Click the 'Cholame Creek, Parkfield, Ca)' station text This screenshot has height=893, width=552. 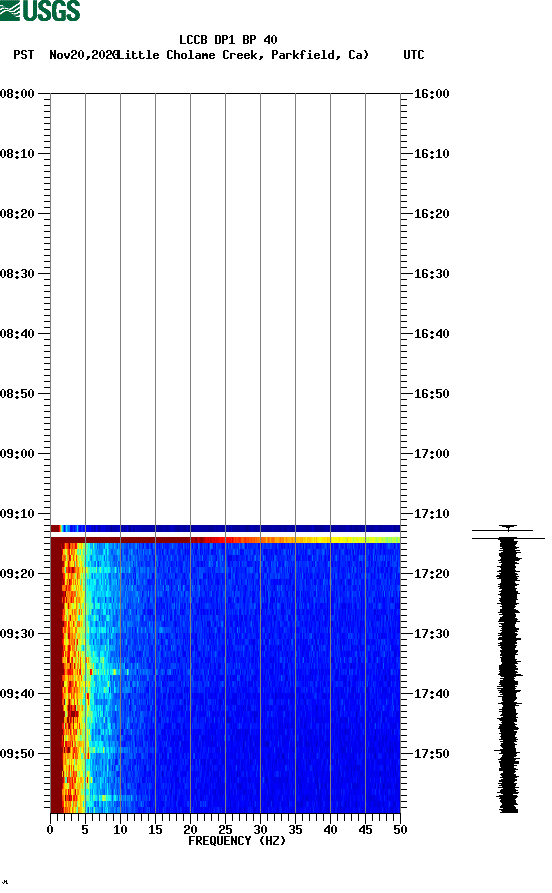tap(267, 55)
